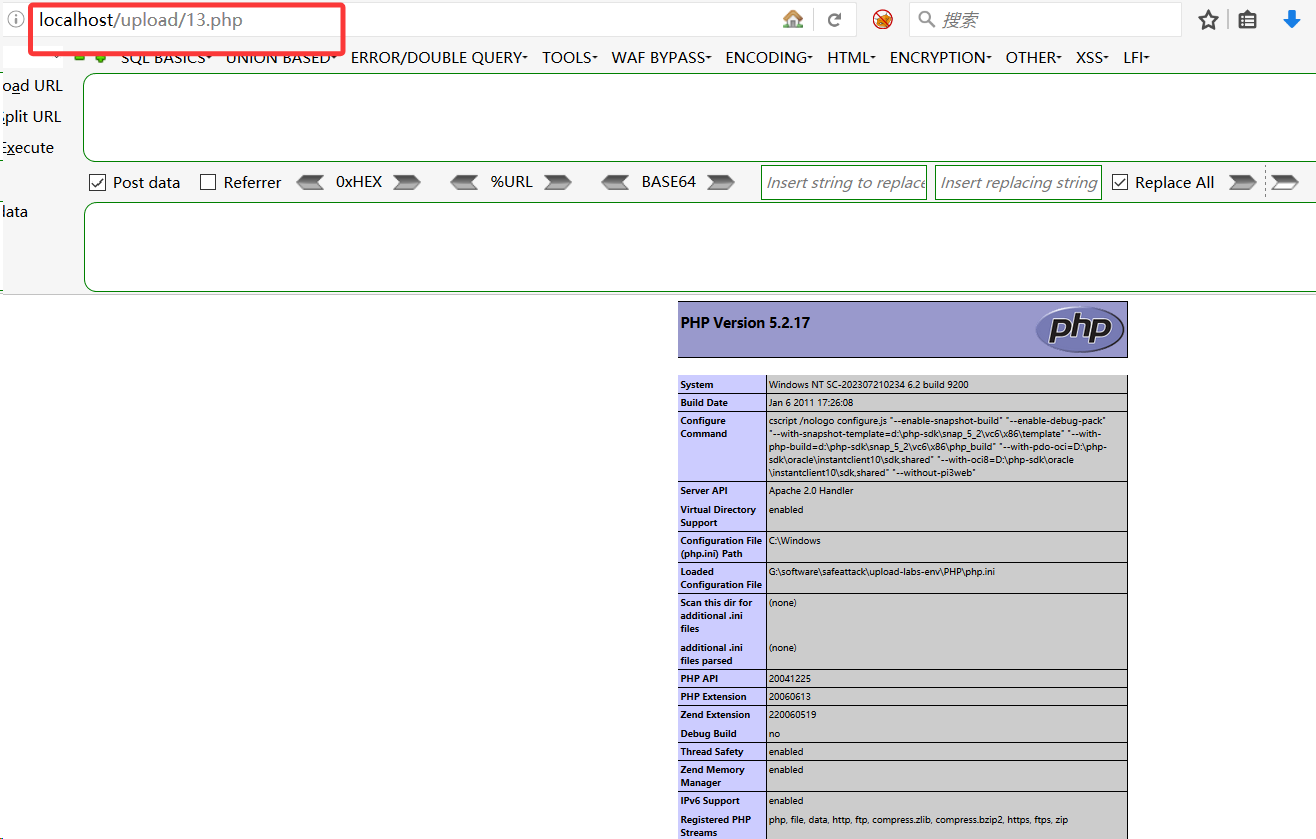The width and height of the screenshot is (1316, 839).
Task: Click the white outlined arrow at far right
Action: pyautogui.click(x=1285, y=182)
